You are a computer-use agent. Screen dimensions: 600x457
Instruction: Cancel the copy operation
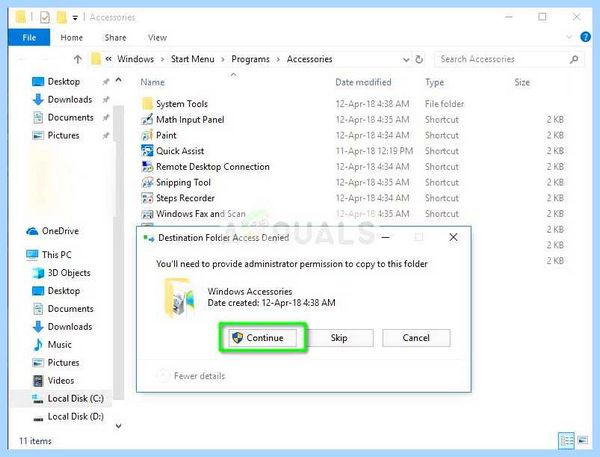(416, 338)
